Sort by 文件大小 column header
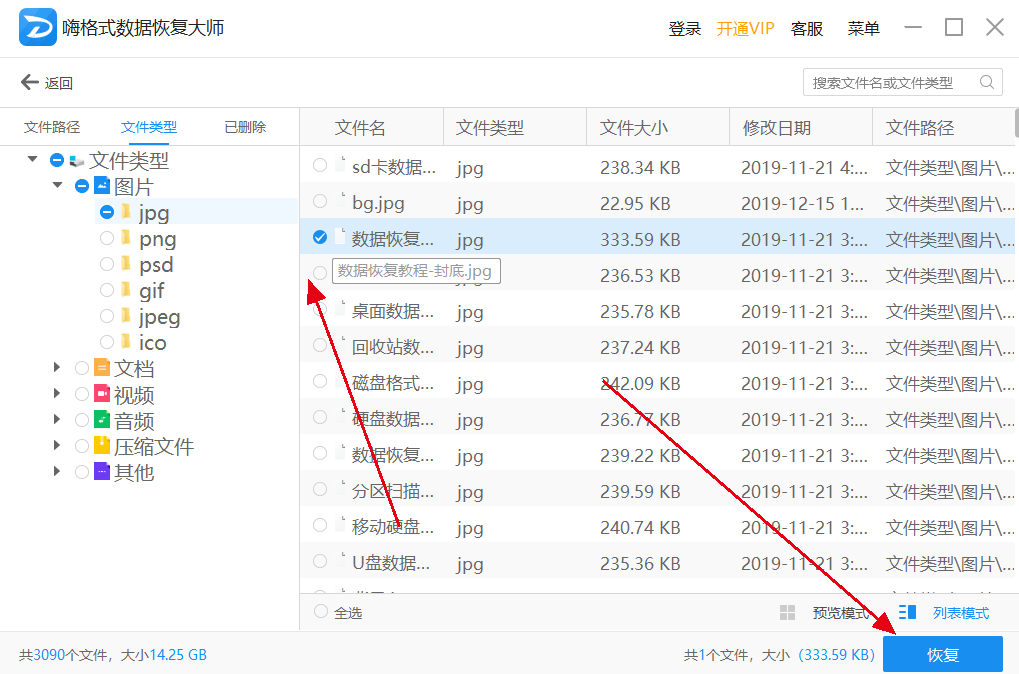This screenshot has width=1019, height=674. (x=634, y=127)
